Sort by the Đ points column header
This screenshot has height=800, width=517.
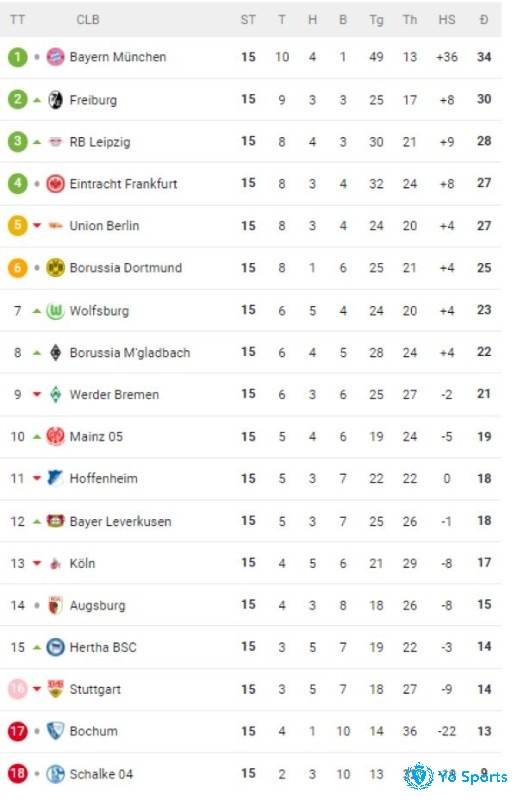click(x=483, y=20)
